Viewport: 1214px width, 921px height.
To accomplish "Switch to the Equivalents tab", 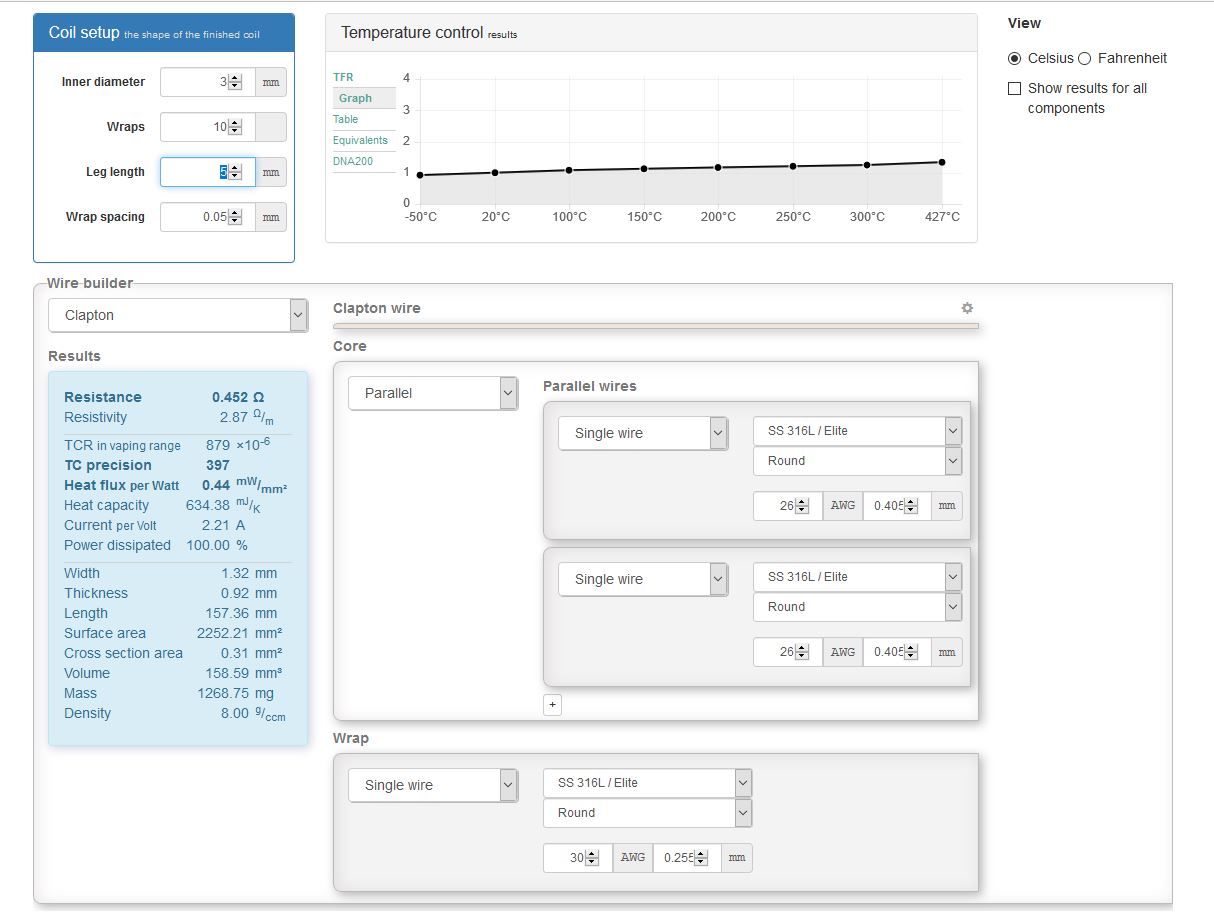I will (x=360, y=140).
